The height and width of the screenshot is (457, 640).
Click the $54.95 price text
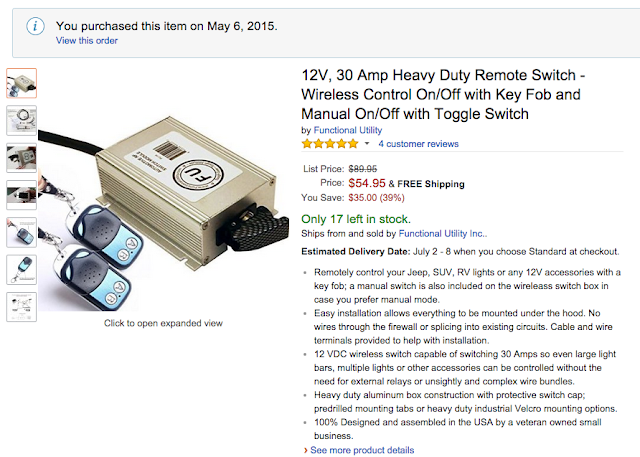366,184
